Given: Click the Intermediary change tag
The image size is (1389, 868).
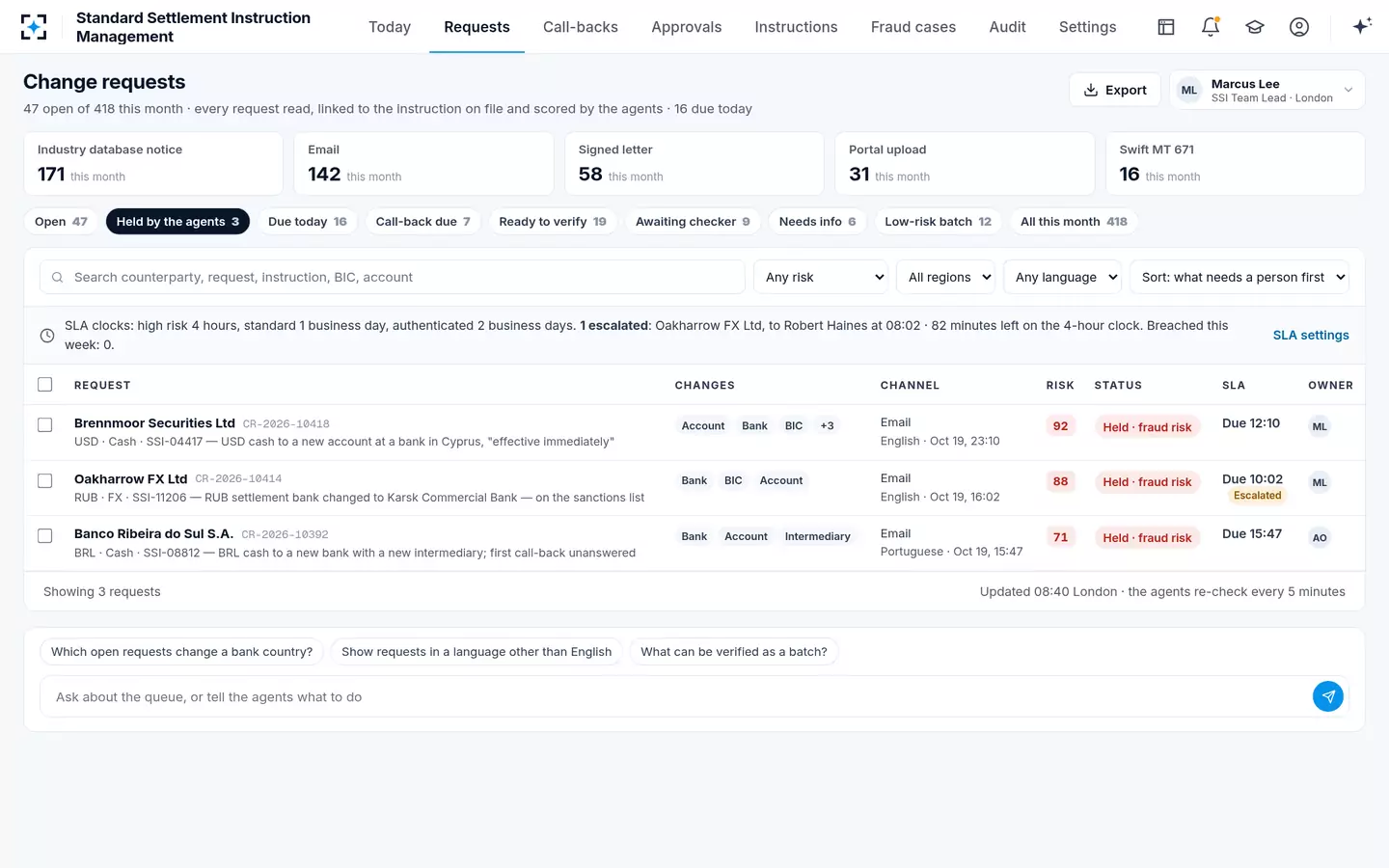Looking at the screenshot, I should 818,537.
